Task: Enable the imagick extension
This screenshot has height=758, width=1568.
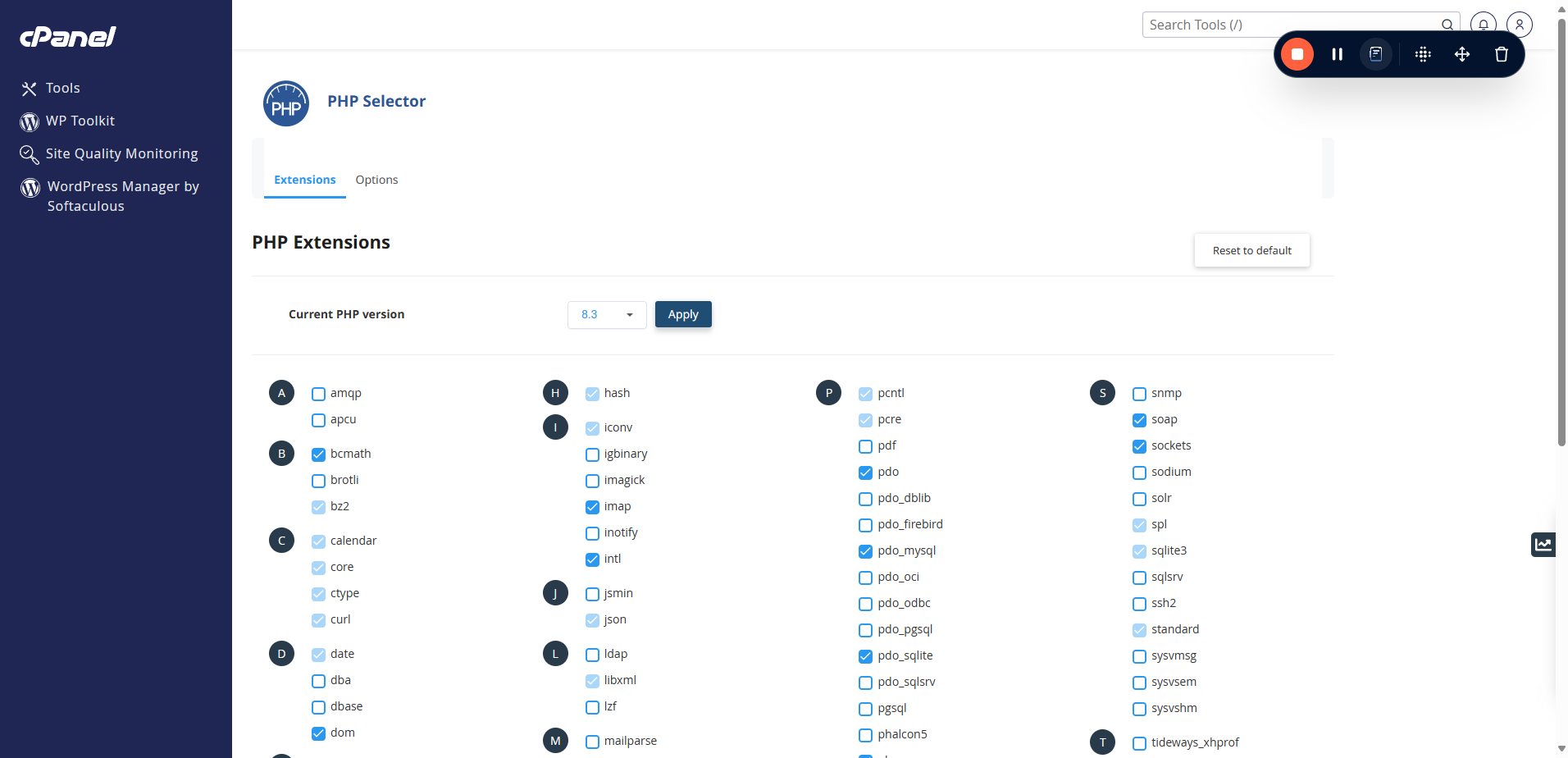Action: pos(593,481)
